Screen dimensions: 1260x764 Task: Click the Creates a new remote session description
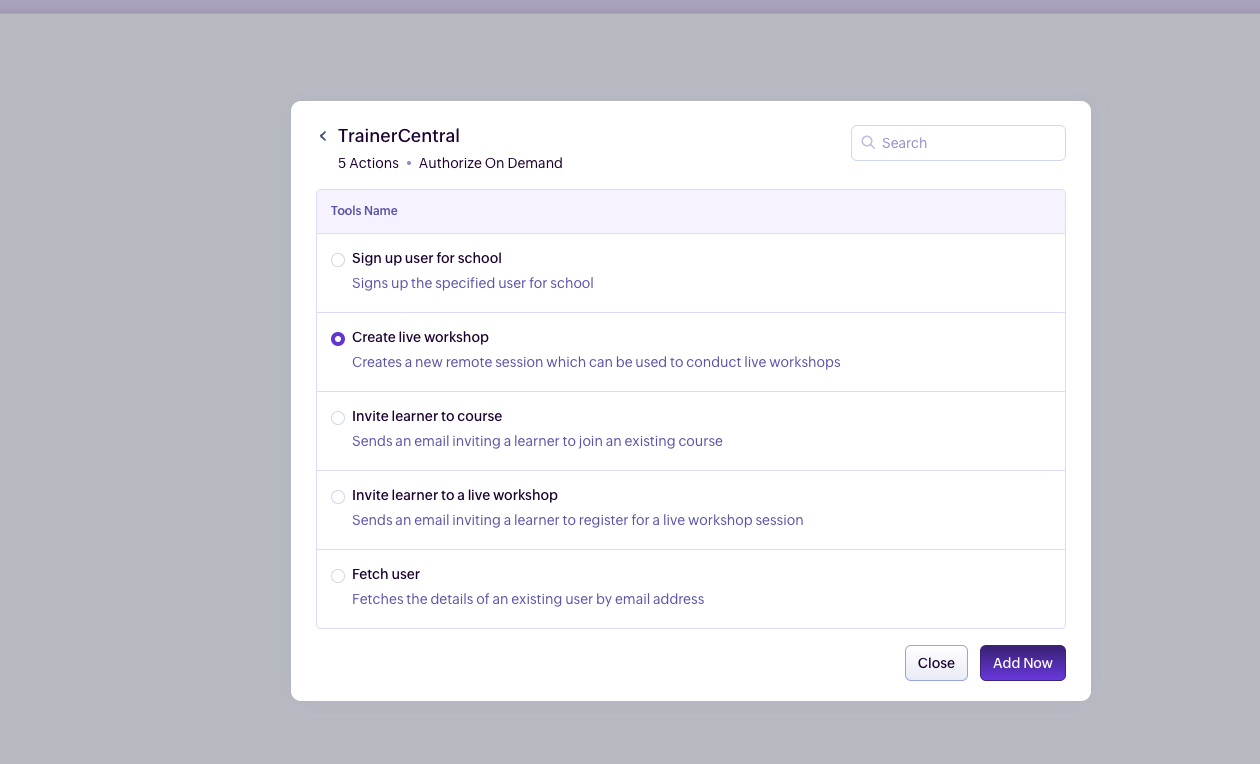596,362
